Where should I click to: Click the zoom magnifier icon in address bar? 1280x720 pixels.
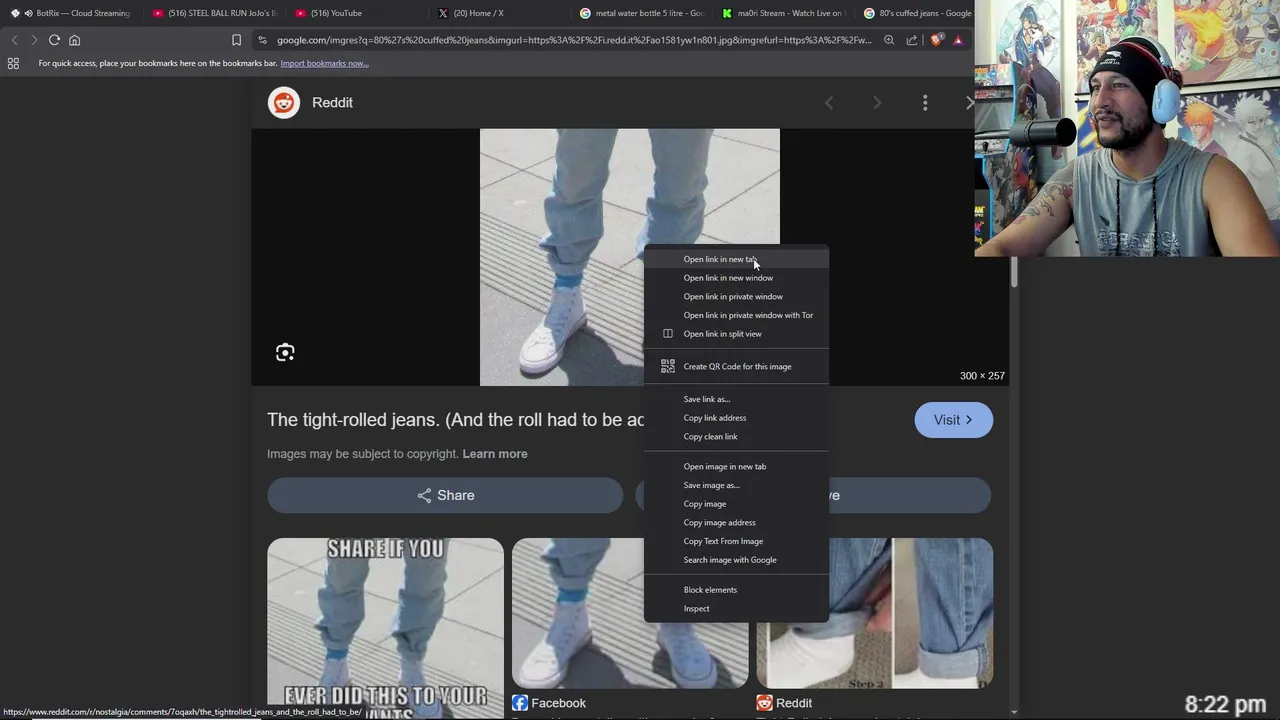coord(889,40)
